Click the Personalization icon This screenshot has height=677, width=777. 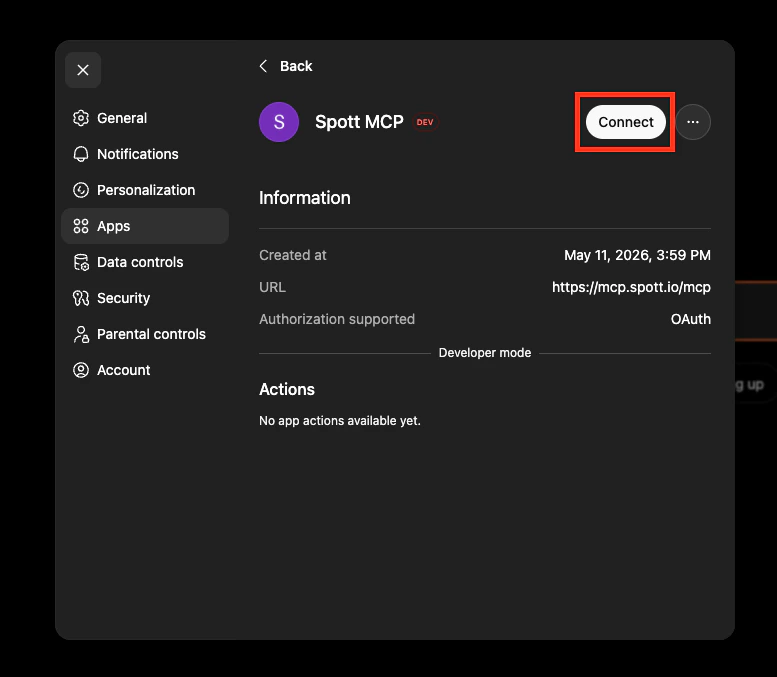pyautogui.click(x=81, y=190)
